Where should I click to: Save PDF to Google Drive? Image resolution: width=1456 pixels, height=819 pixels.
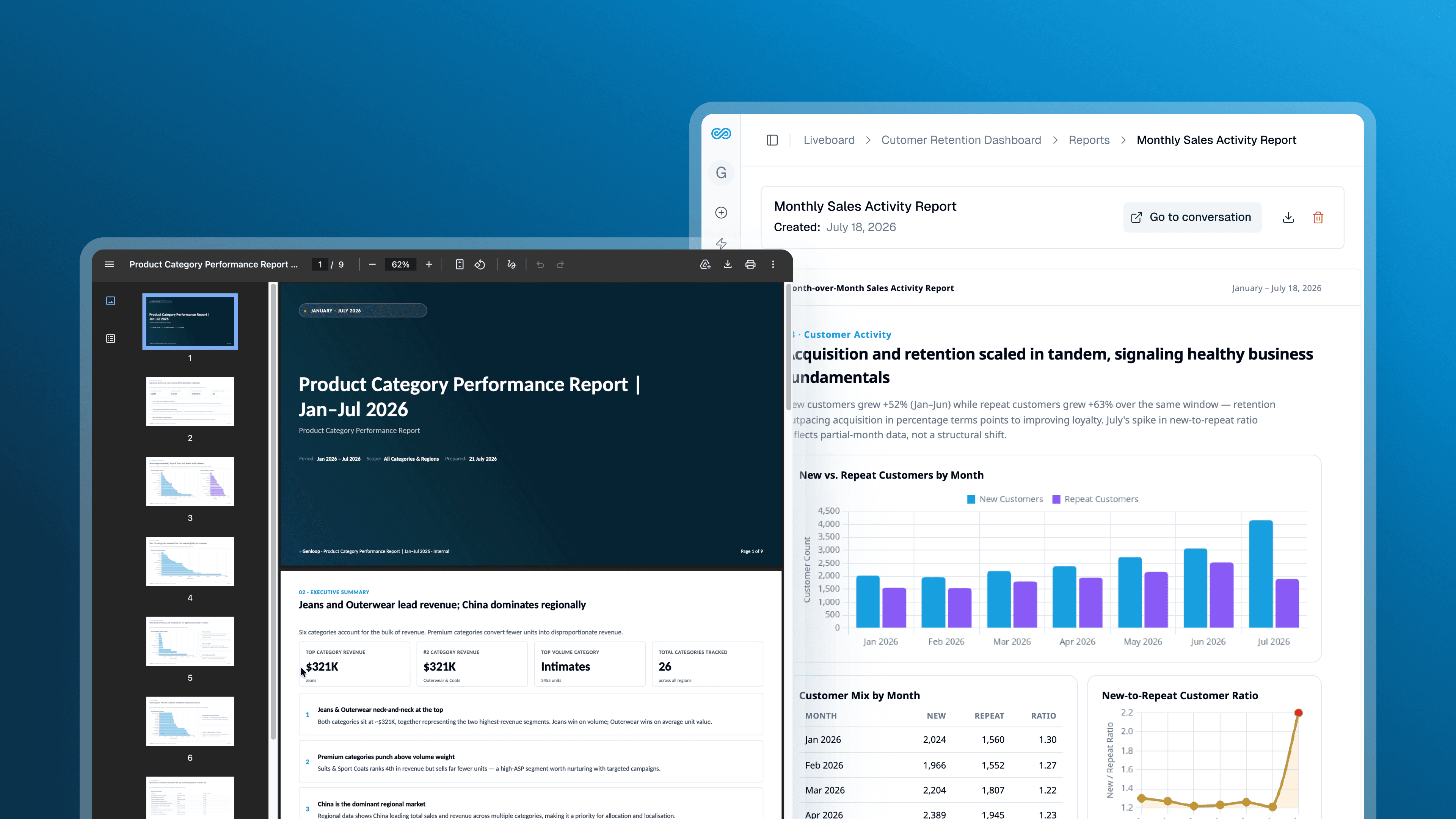click(x=705, y=265)
